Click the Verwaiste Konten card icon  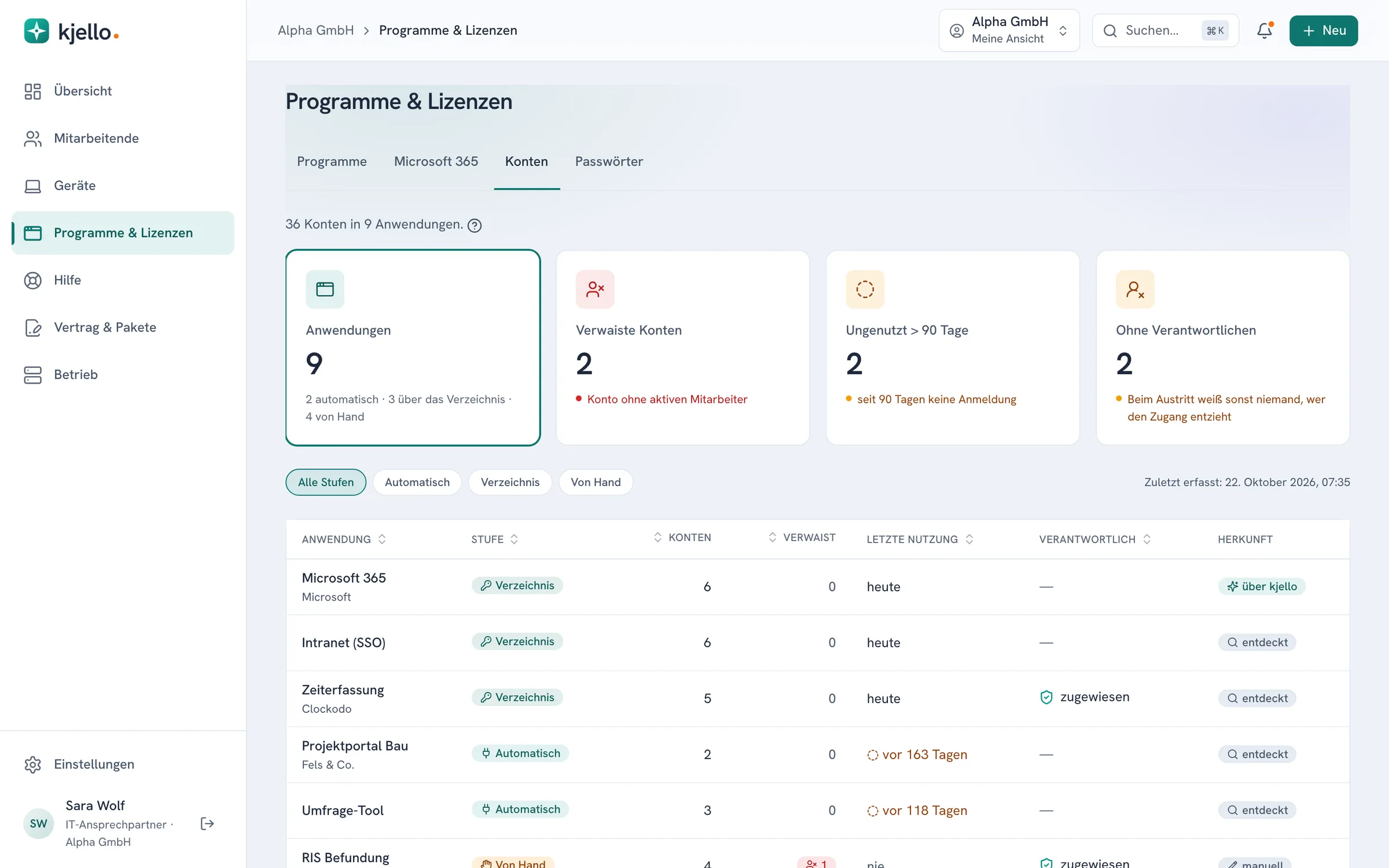pyautogui.click(x=595, y=289)
